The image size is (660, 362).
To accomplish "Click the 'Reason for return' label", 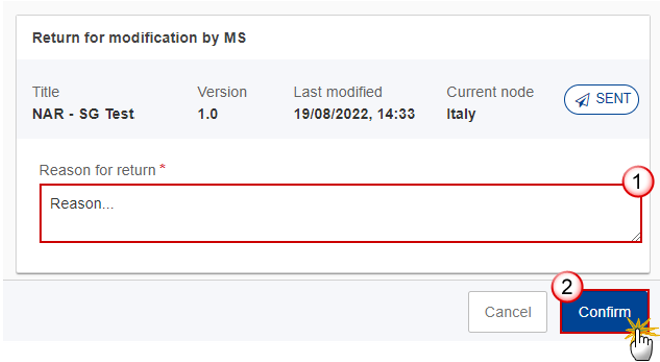I will point(97,170).
